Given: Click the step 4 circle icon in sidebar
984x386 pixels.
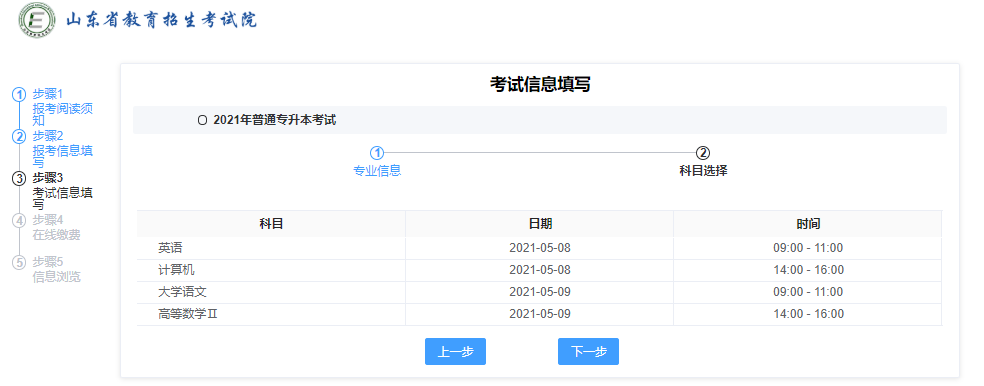Looking at the screenshot, I should click(19, 220).
